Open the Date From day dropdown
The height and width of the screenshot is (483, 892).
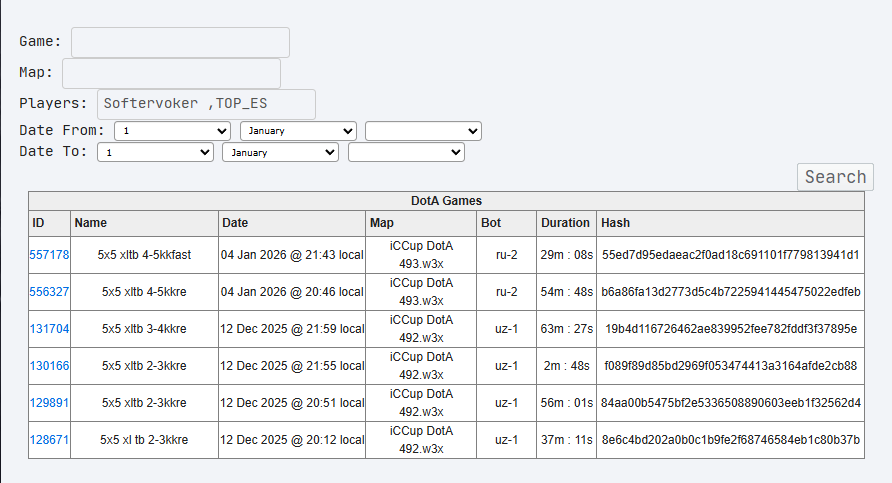click(x=173, y=131)
